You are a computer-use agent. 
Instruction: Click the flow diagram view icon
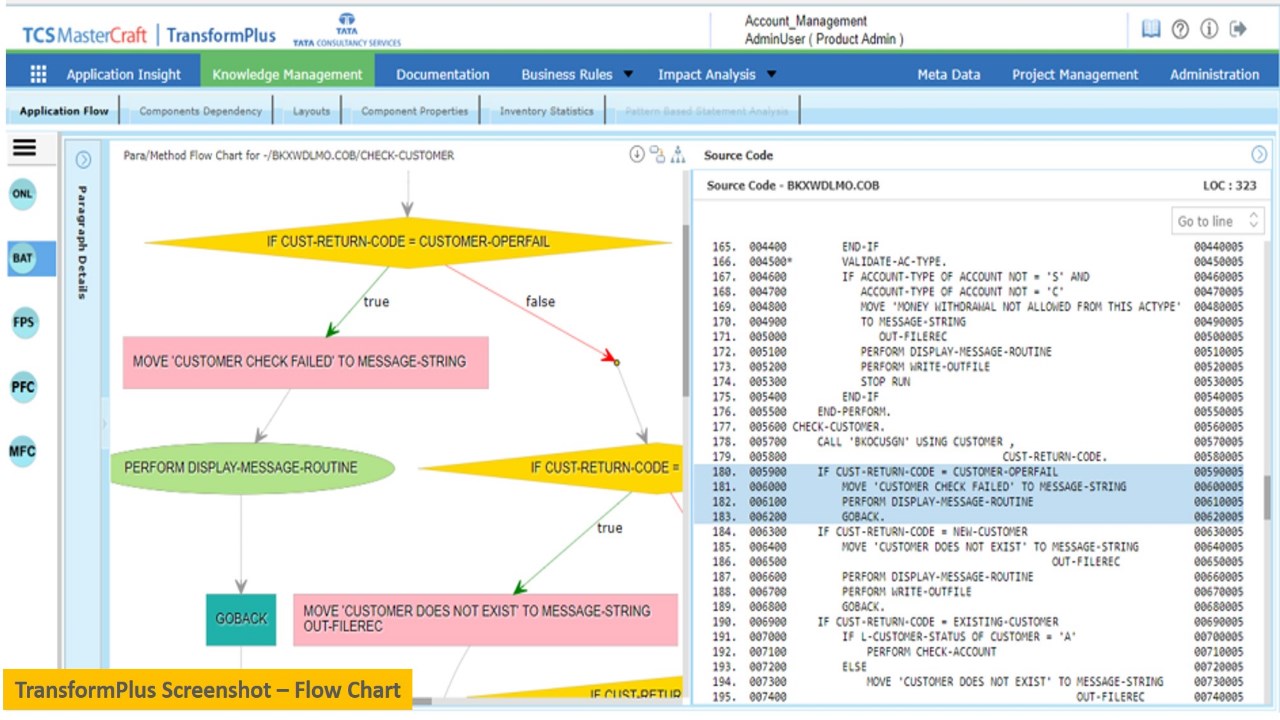point(657,155)
